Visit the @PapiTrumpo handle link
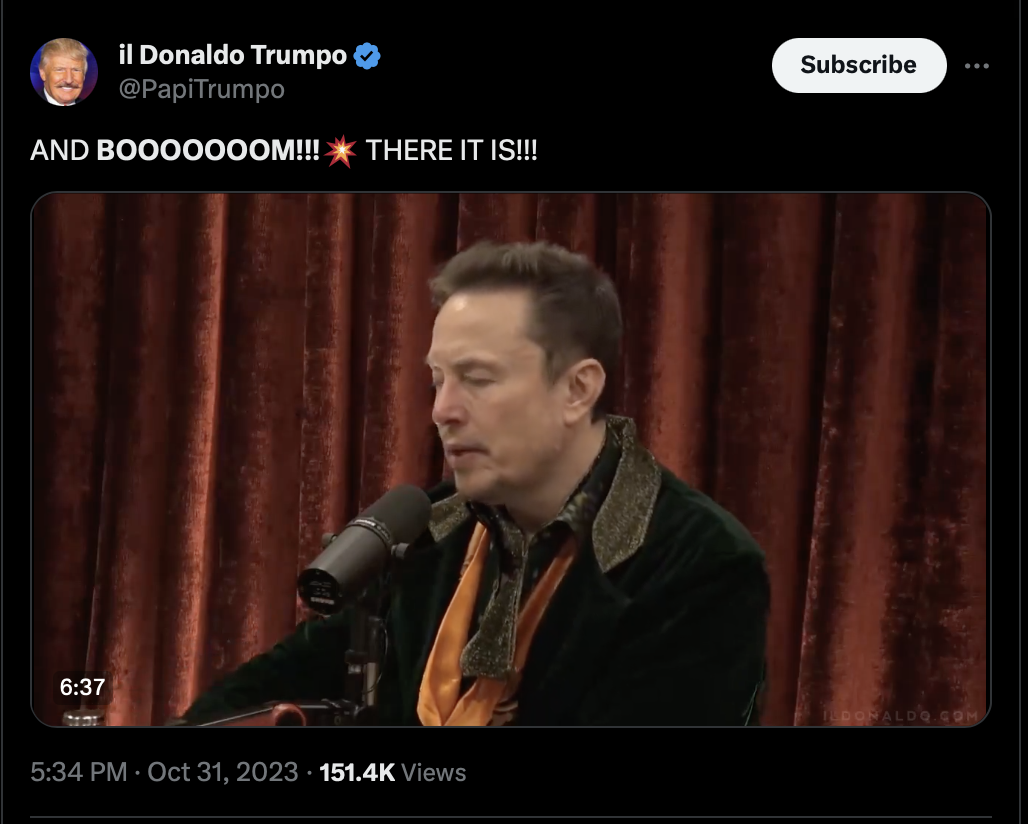 201,88
